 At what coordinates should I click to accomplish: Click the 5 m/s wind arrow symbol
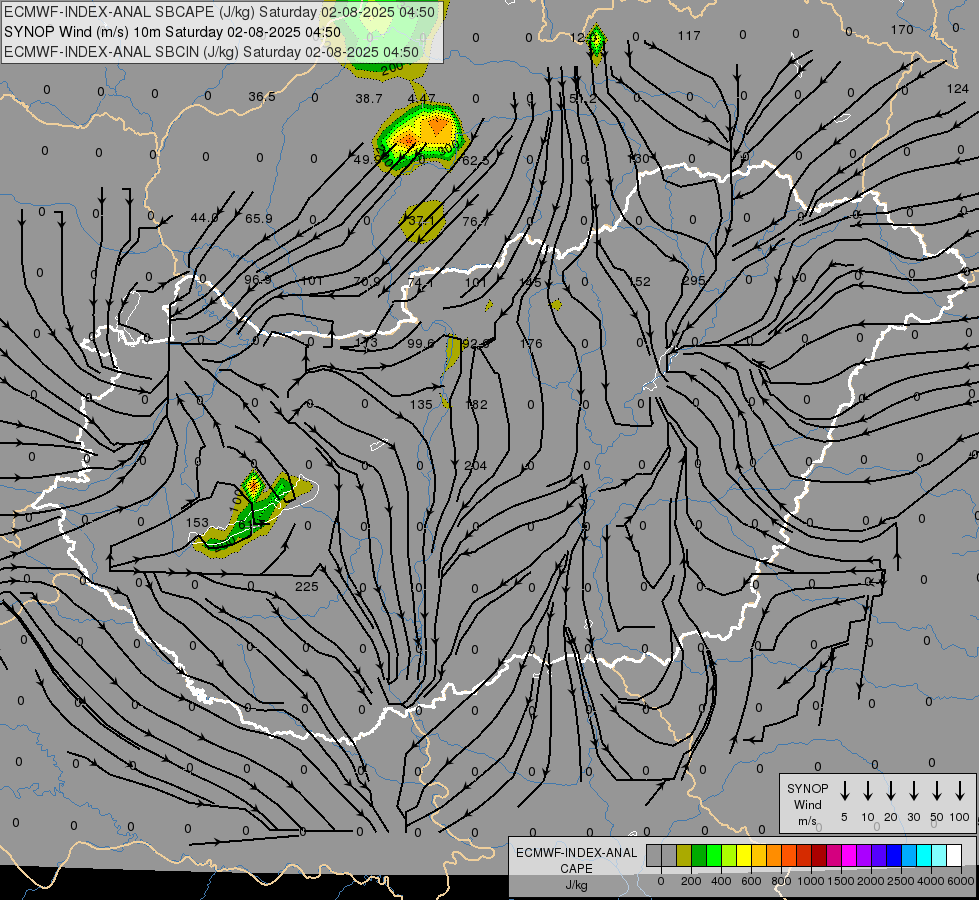[x=844, y=791]
